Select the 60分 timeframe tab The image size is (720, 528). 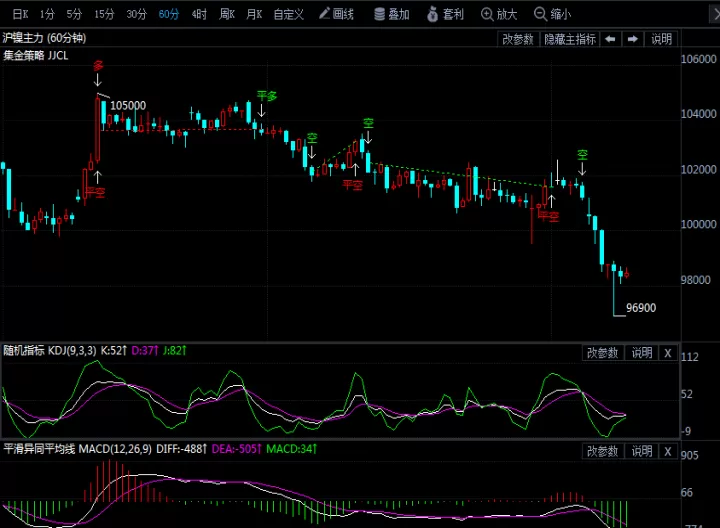(x=169, y=14)
